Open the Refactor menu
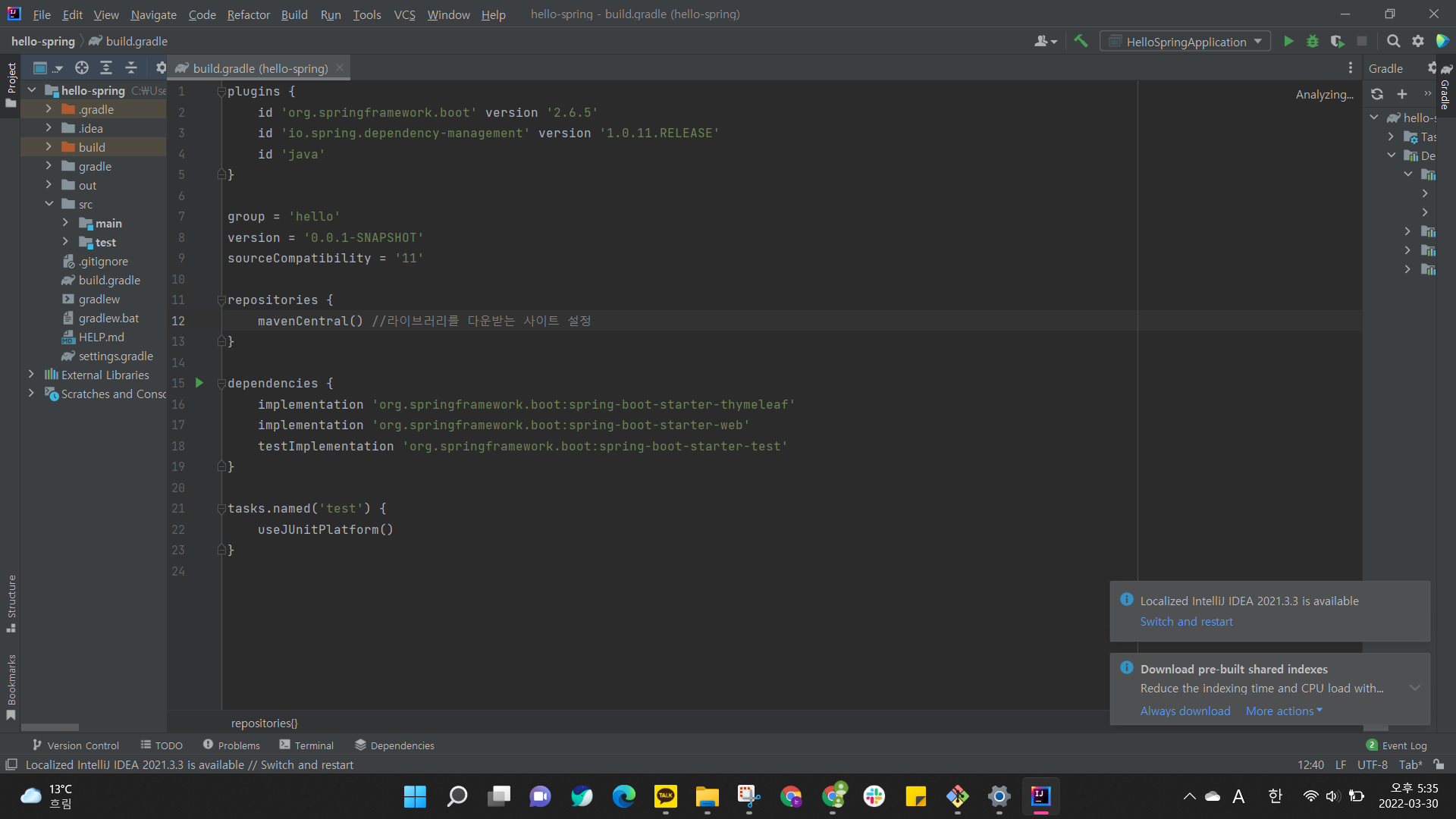Image resolution: width=1456 pixels, height=819 pixels. click(x=248, y=14)
